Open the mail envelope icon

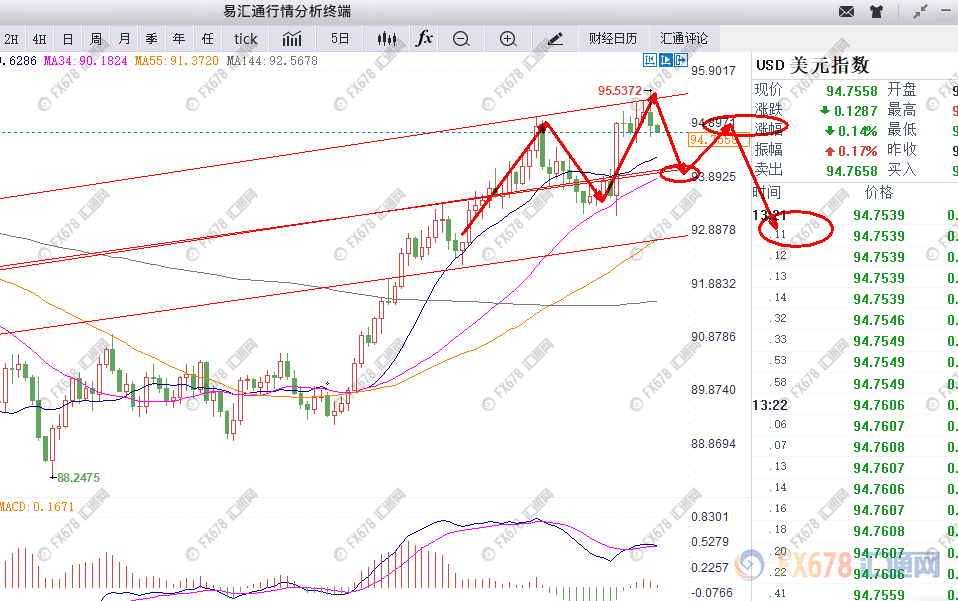coord(846,12)
